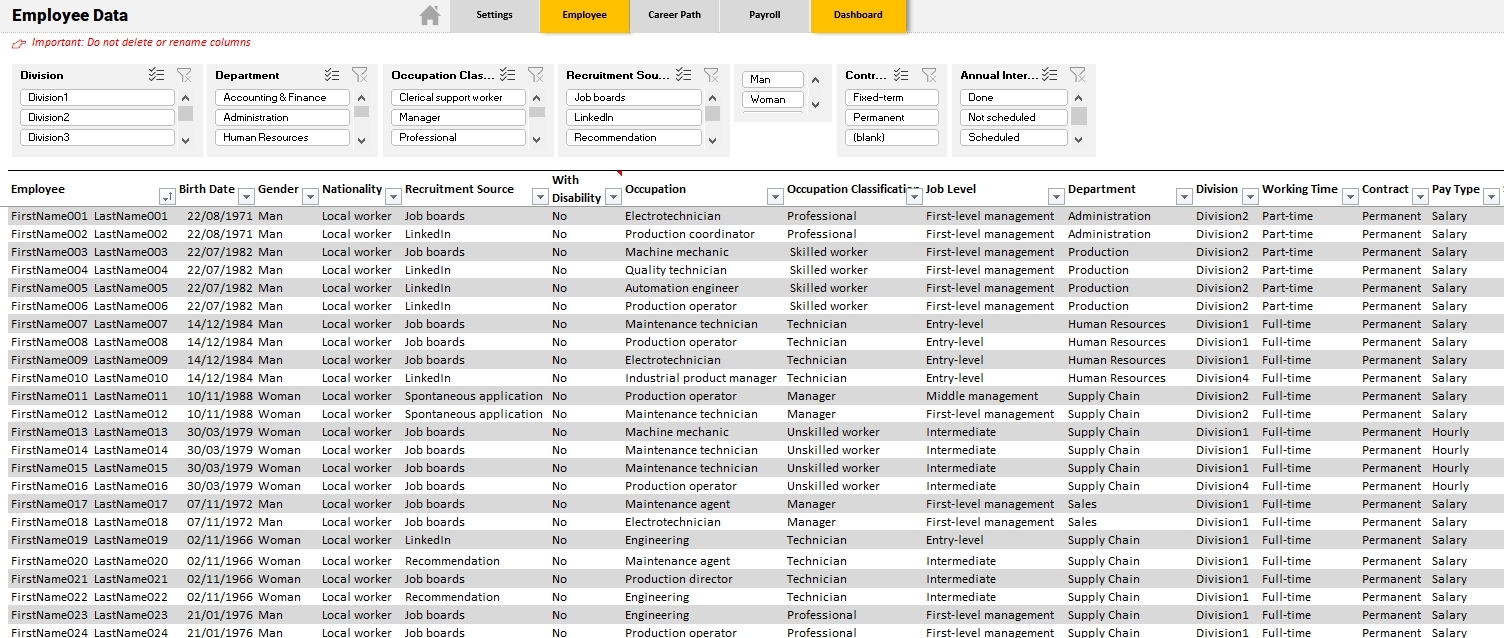This screenshot has width=1504, height=638.
Task: Enable multi-select in Division slicer
Action: click(x=156, y=75)
